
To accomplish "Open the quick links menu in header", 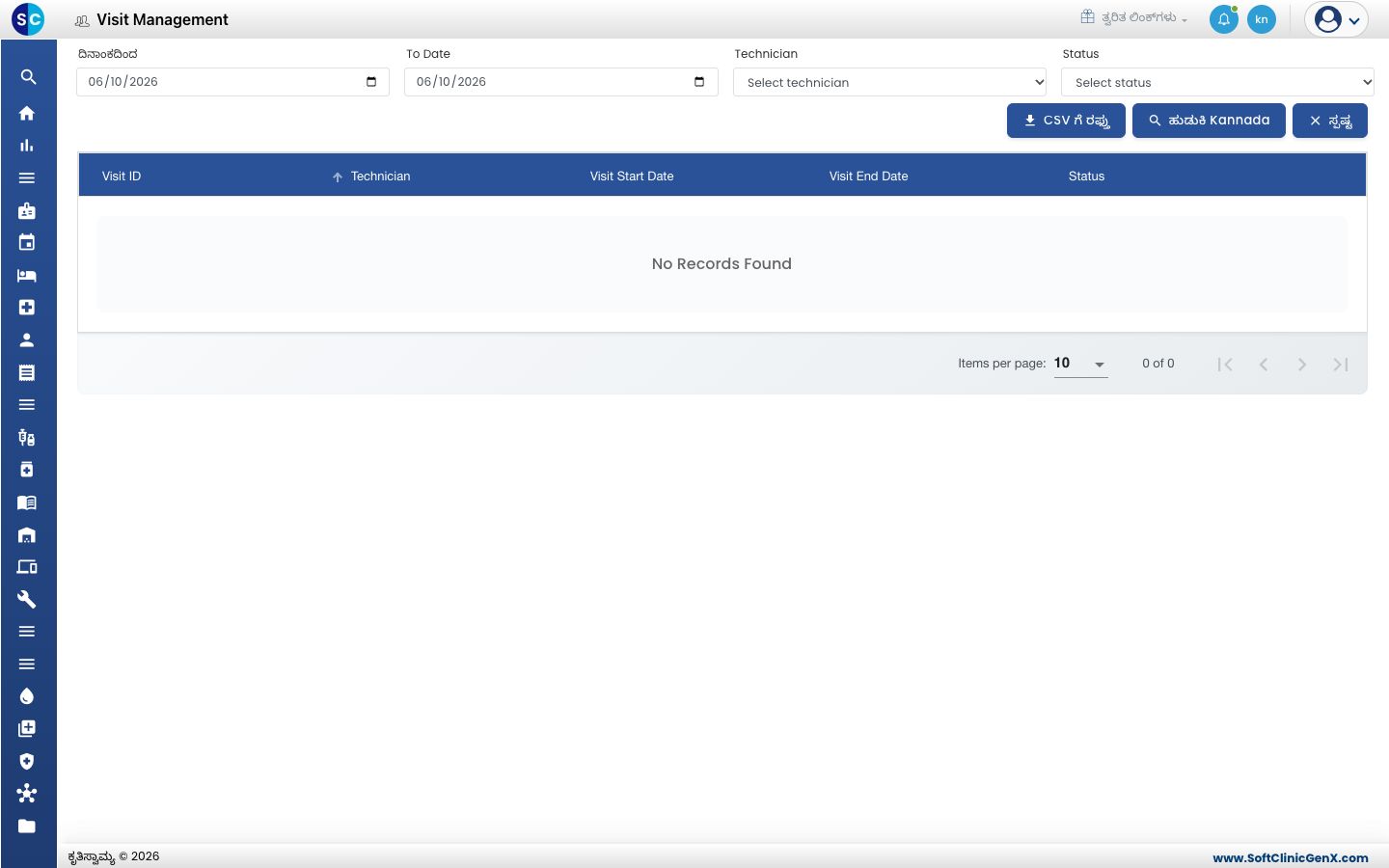I will 1134,17.
